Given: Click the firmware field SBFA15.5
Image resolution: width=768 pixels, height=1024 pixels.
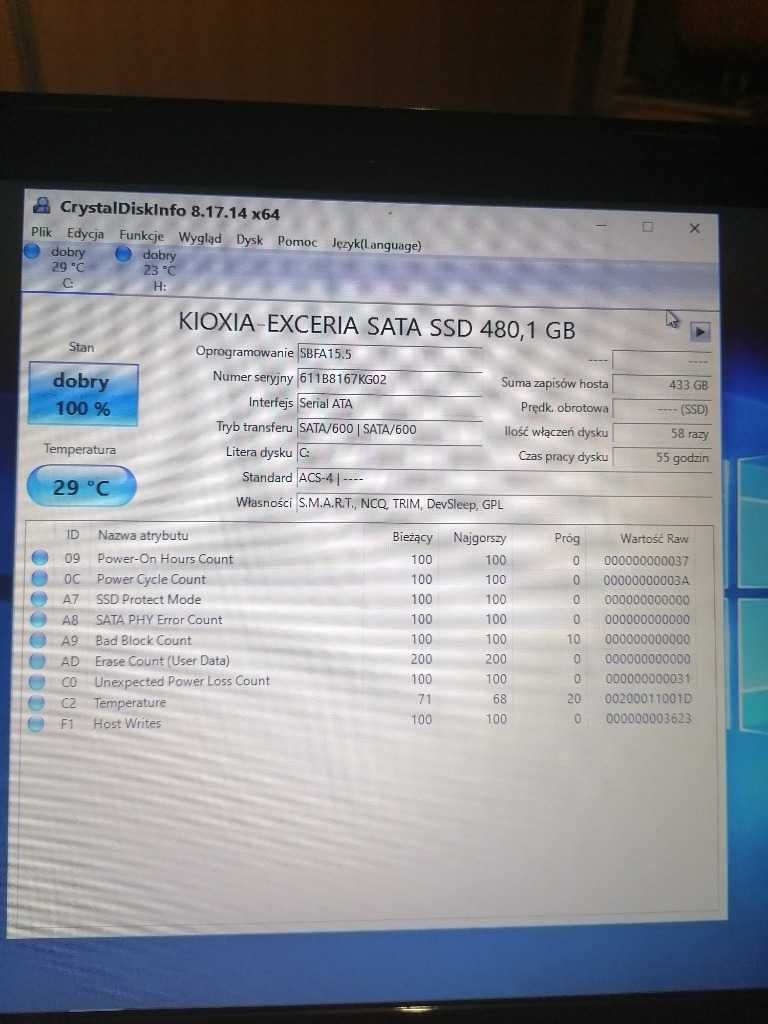Looking at the screenshot, I should [x=389, y=354].
